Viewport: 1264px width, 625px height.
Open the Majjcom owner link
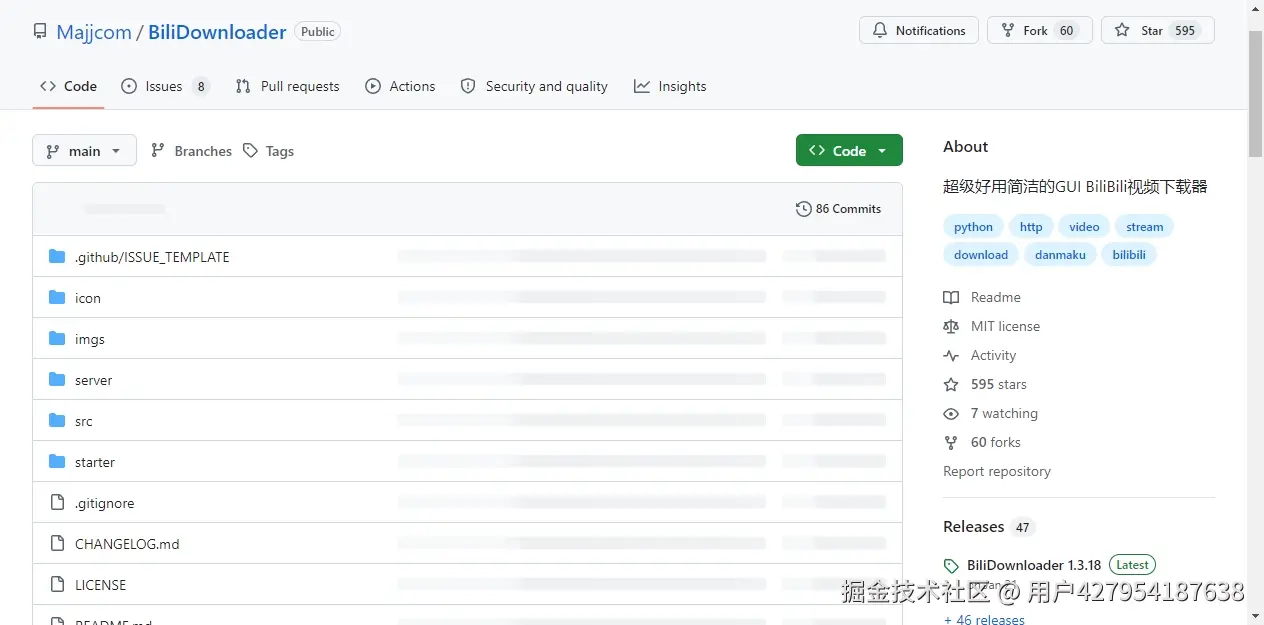click(x=94, y=32)
